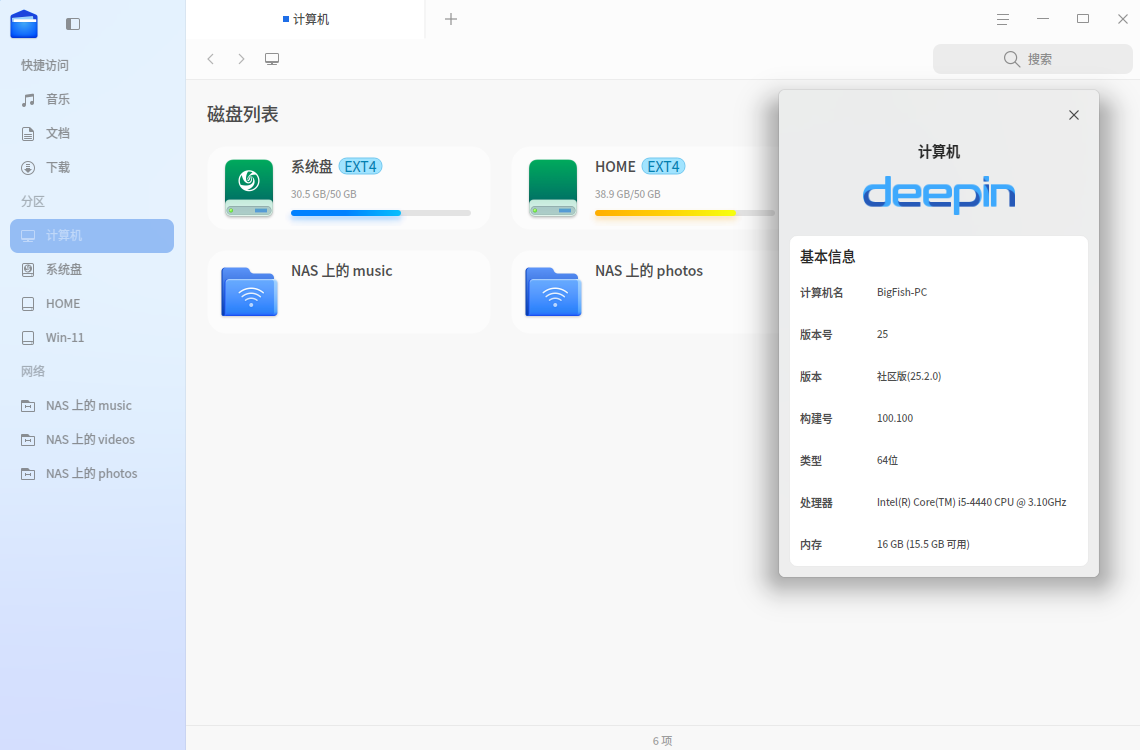Open Downloads (下载) in the sidebar
Image resolution: width=1140 pixels, height=750 pixels.
tap(92, 168)
